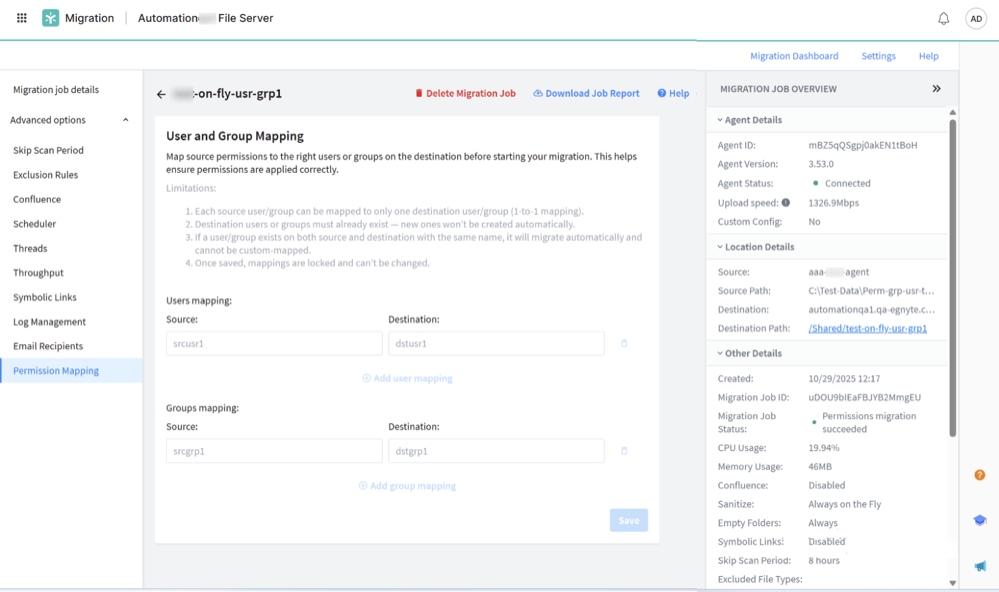The width and height of the screenshot is (999, 592).
Task: Click the upload speed info icon
Action: click(x=786, y=203)
